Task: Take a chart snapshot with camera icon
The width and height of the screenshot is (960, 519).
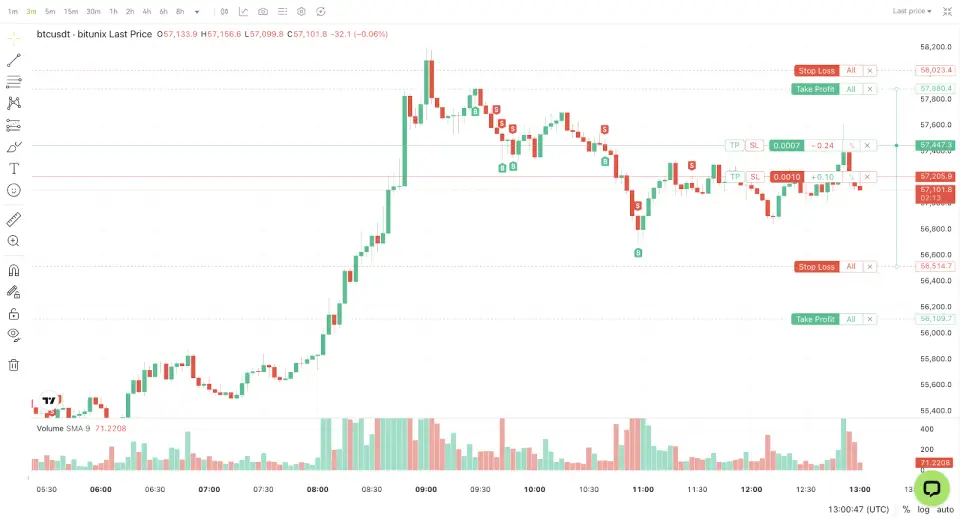Action: 262,12
